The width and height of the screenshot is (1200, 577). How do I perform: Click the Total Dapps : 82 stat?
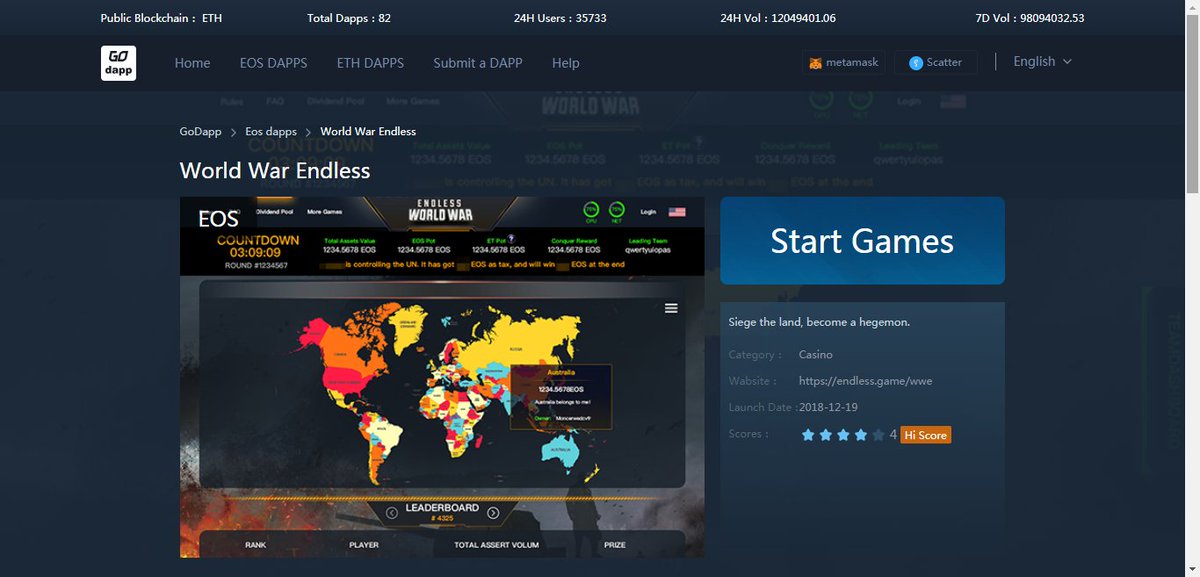349,18
